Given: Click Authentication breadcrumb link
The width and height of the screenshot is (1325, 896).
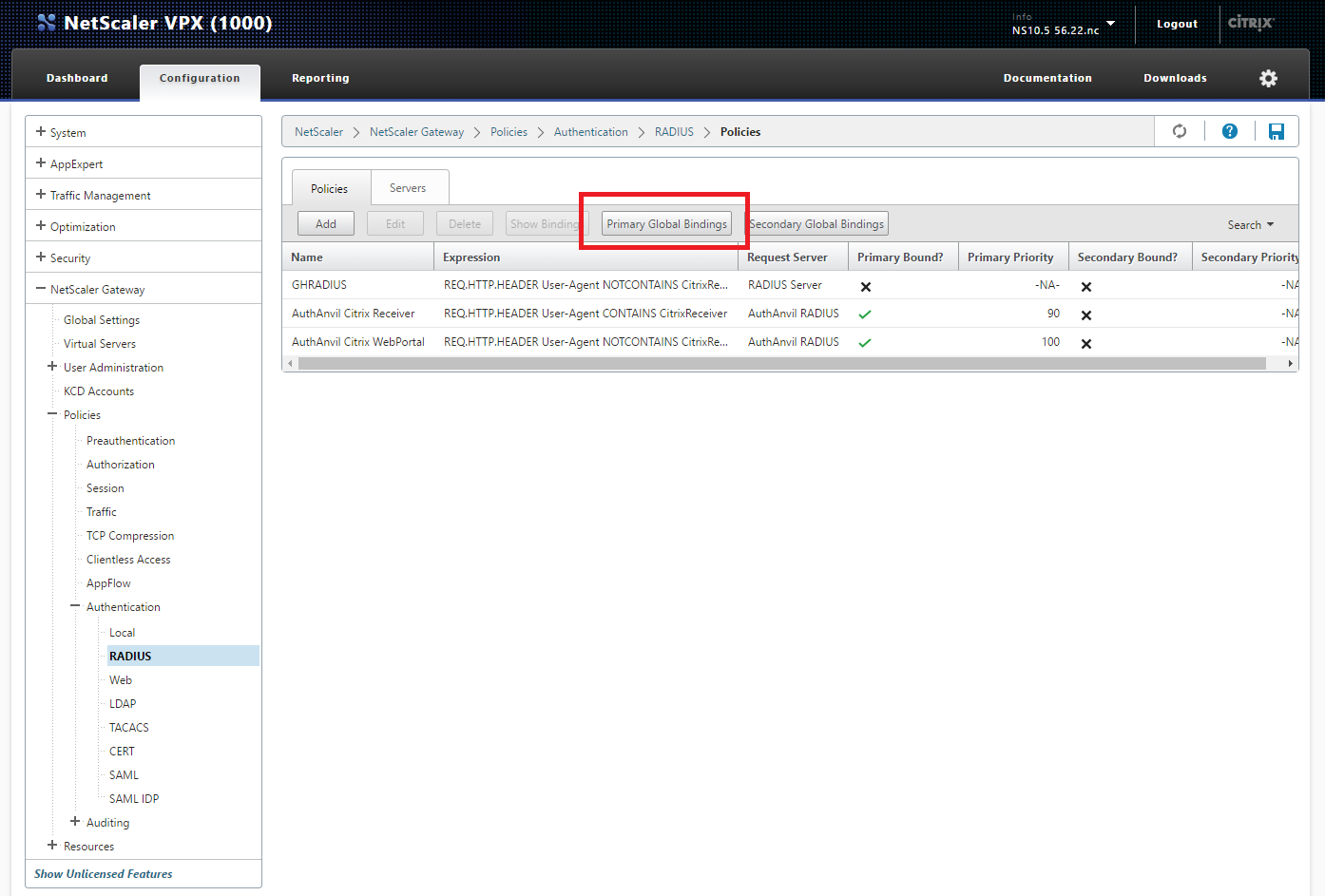Looking at the screenshot, I should 591,132.
